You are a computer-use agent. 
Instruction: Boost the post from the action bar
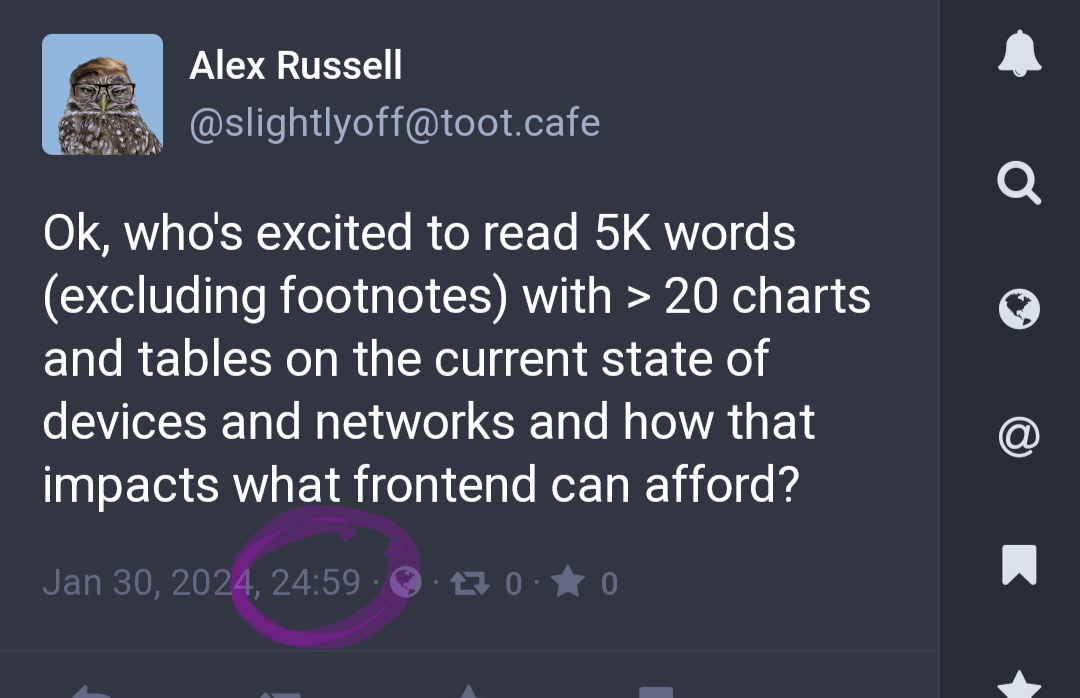pos(280,692)
